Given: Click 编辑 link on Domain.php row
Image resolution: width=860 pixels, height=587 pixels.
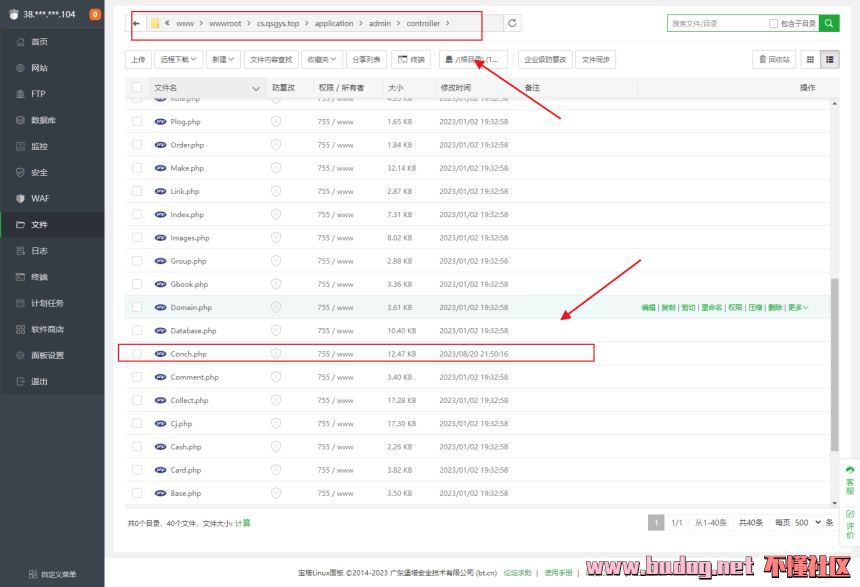Looking at the screenshot, I should point(648,308).
